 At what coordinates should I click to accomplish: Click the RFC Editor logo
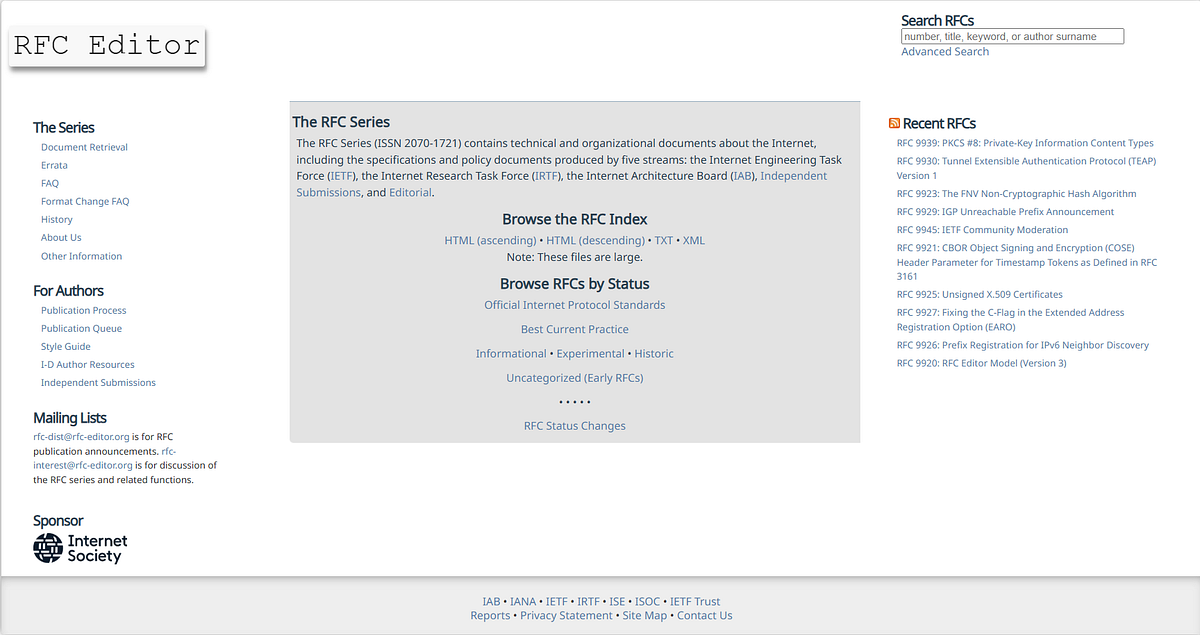point(107,47)
